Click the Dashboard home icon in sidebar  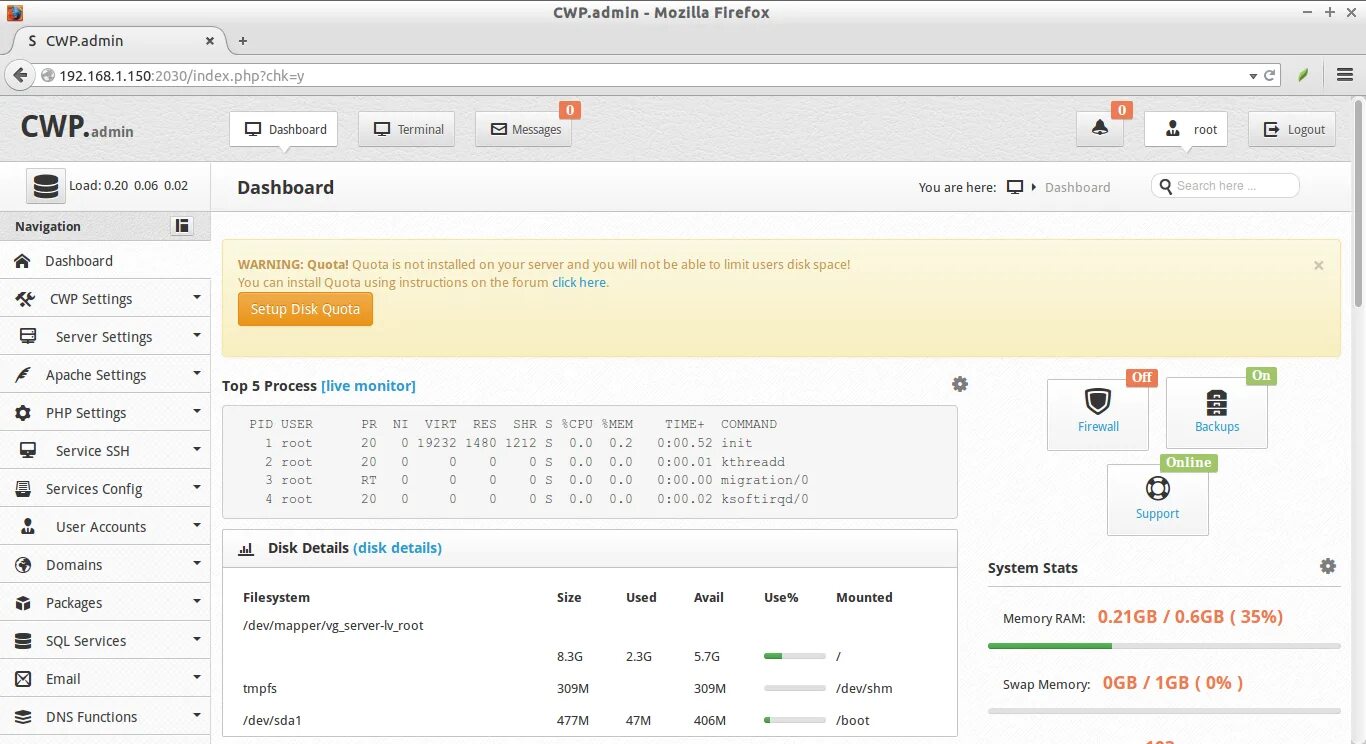tap(22, 261)
